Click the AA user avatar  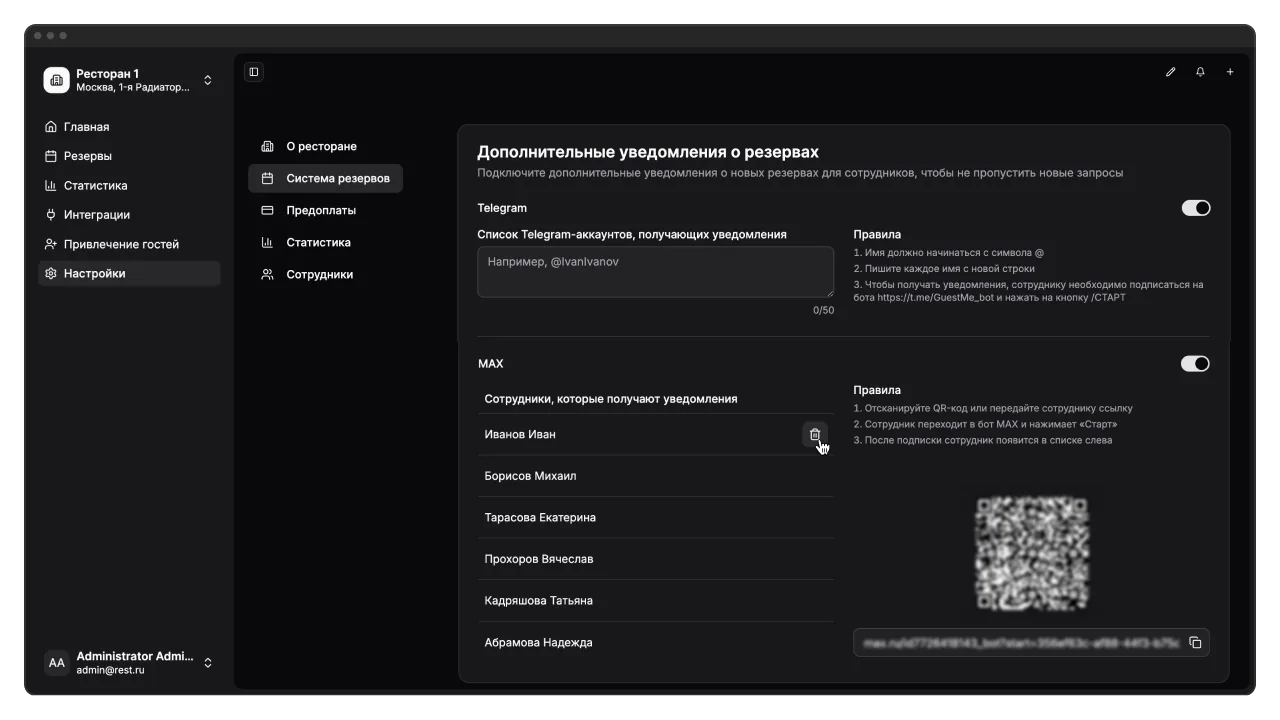tap(57, 662)
